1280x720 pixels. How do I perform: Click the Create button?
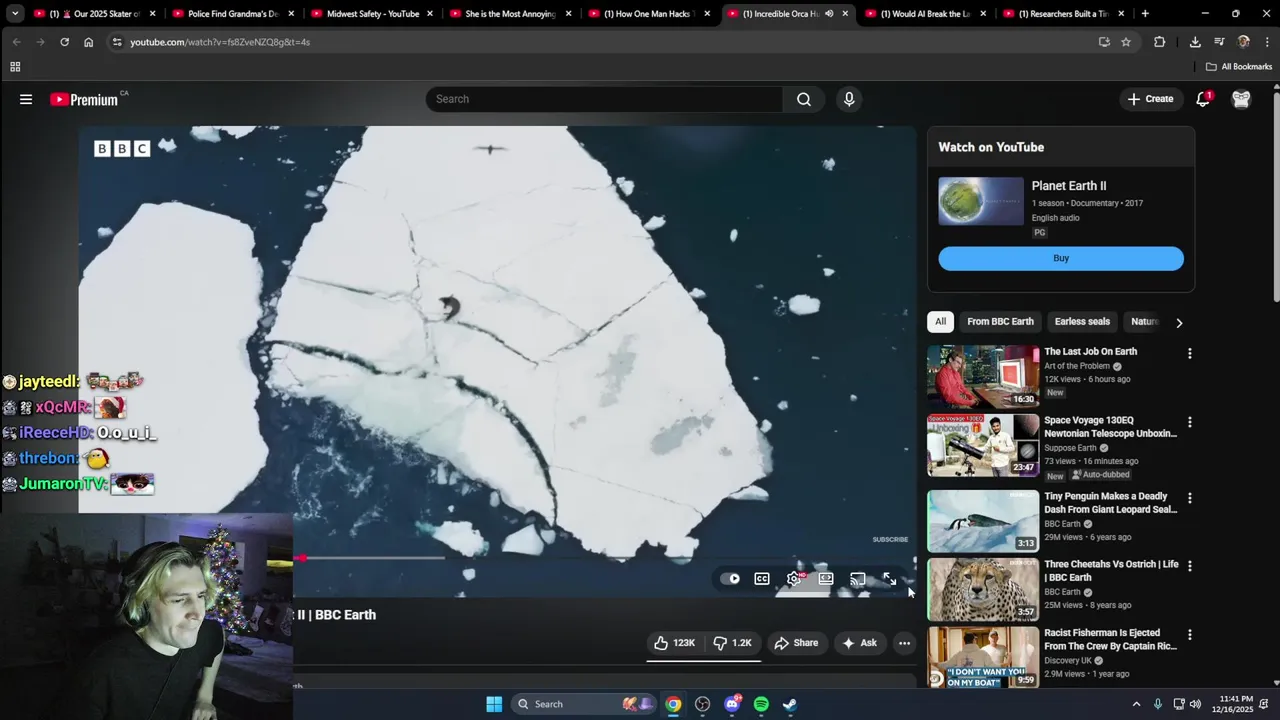[1150, 99]
